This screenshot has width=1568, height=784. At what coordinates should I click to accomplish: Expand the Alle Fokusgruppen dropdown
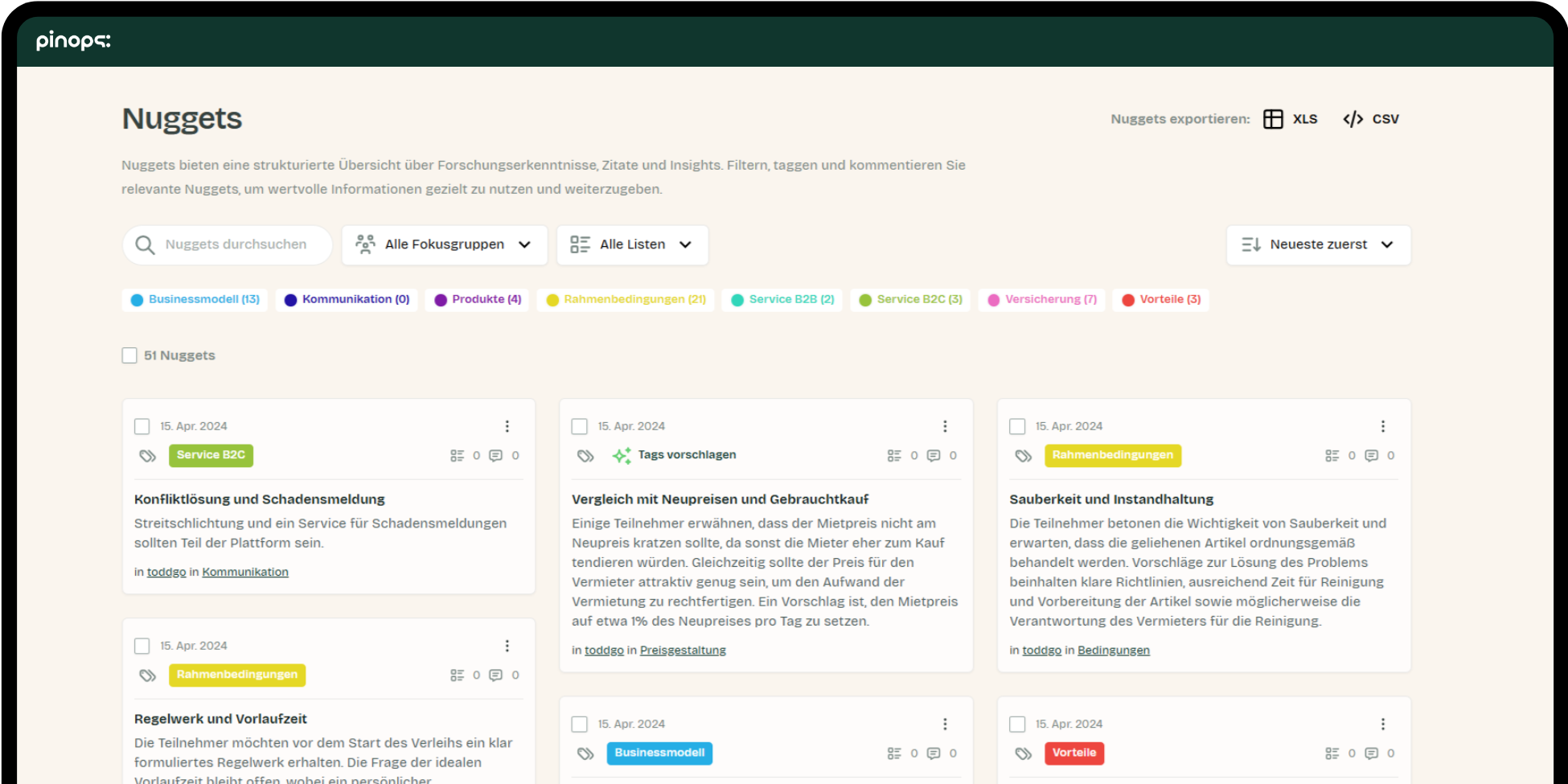pos(444,244)
